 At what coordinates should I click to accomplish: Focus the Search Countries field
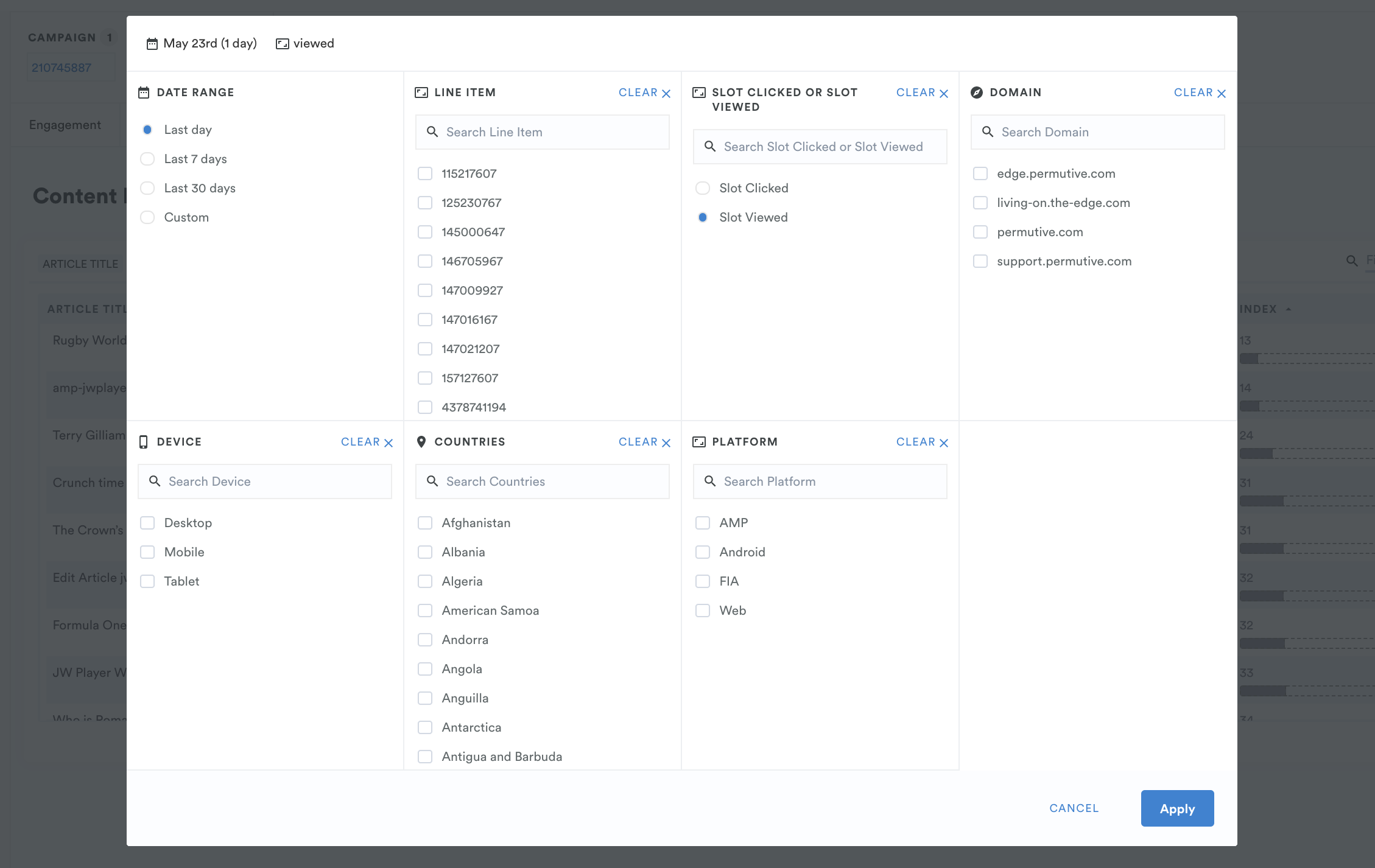click(x=542, y=481)
